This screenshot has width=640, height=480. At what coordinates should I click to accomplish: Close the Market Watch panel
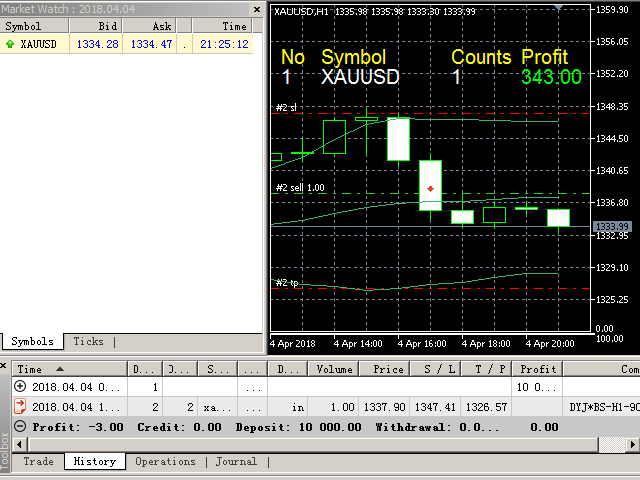[x=257, y=9]
